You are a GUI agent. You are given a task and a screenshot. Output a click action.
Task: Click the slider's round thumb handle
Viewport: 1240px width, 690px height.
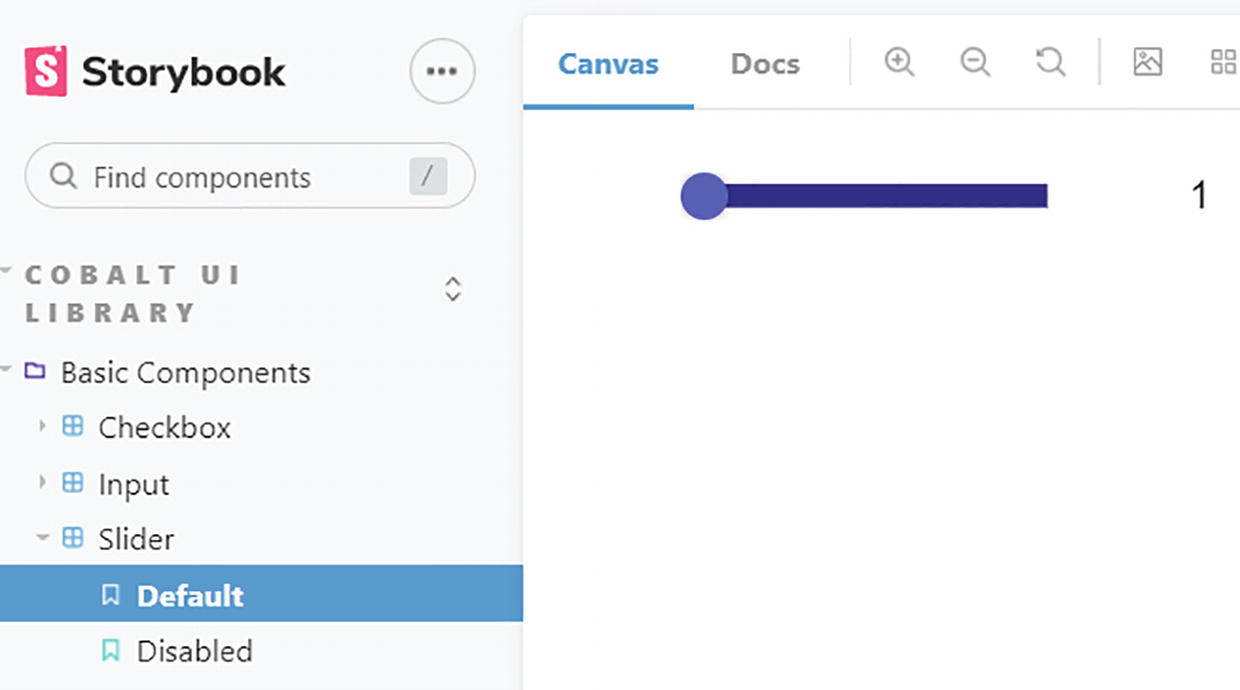pyautogui.click(x=704, y=196)
